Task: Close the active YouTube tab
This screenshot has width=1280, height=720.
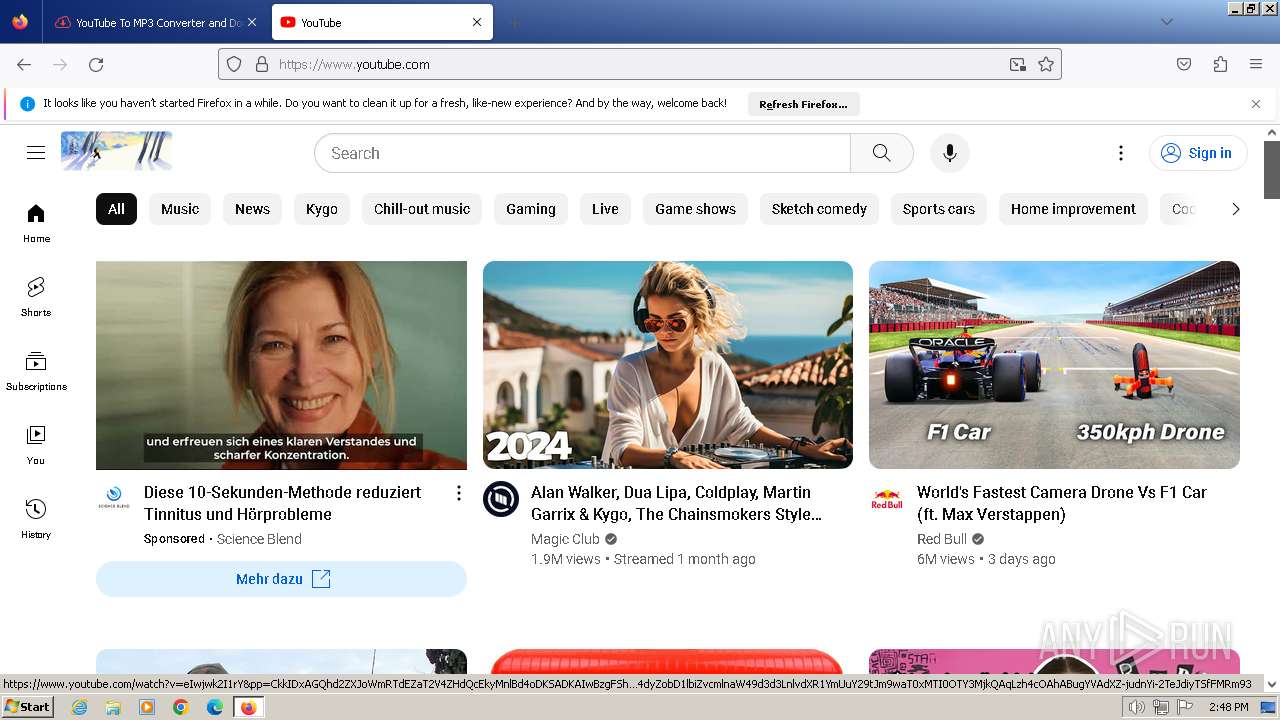Action: click(x=477, y=22)
